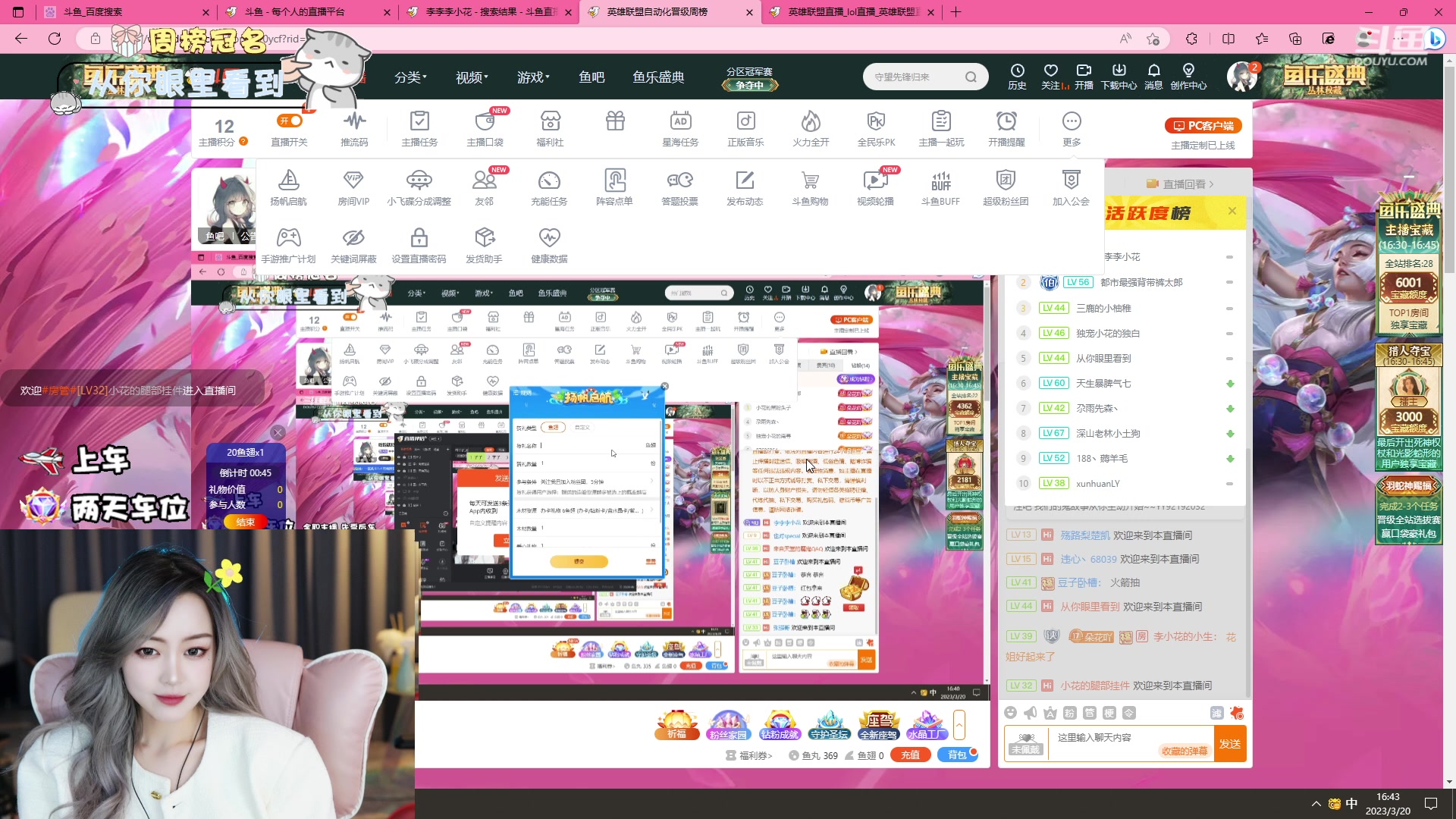The image size is (1456, 819).
Task: Open 星海任务 AD tasks
Action: pyautogui.click(x=680, y=129)
